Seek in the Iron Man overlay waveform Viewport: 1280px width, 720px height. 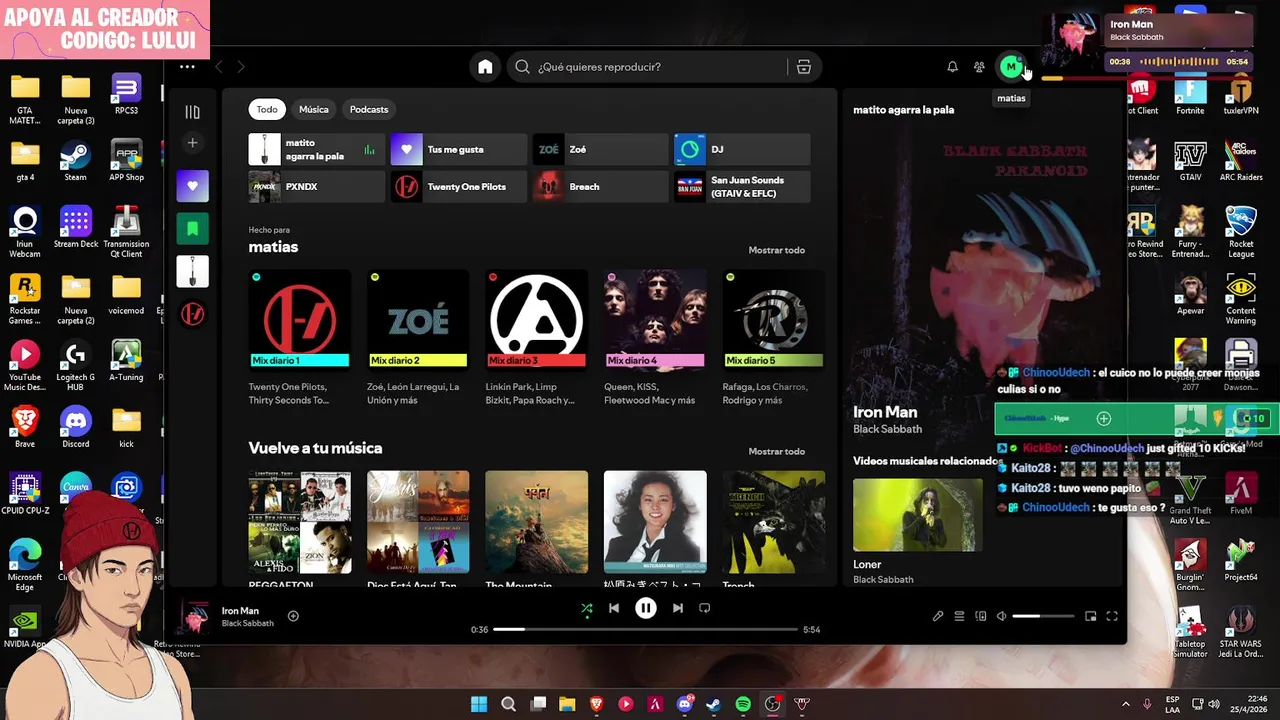coord(1179,62)
